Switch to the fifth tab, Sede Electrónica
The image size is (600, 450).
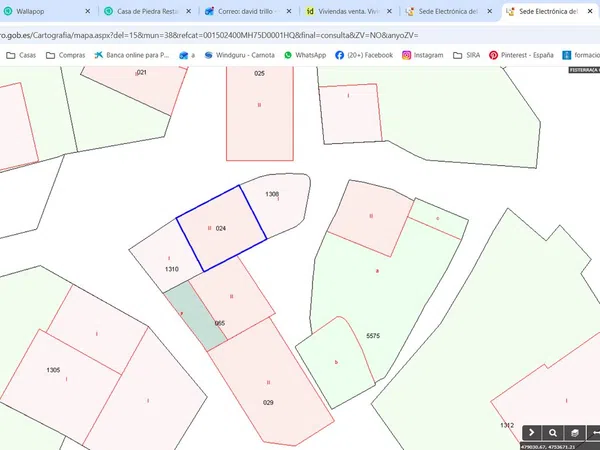(x=448, y=11)
